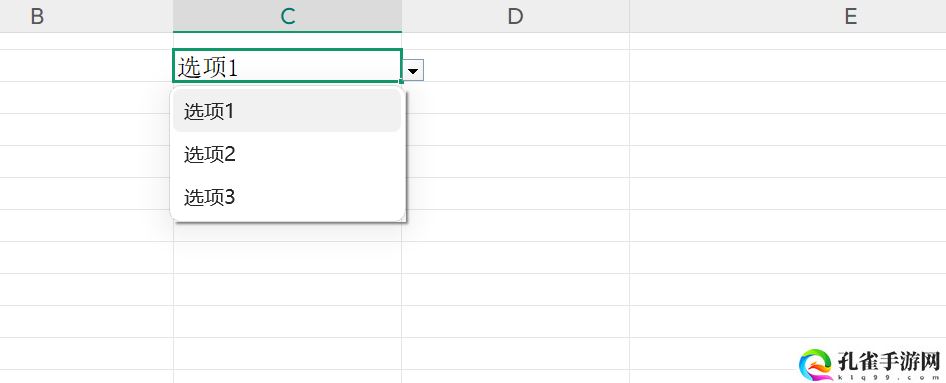Image resolution: width=946 pixels, height=383 pixels.
Task: Select column E cell beside the 选项1 list entry
Action: point(788,98)
